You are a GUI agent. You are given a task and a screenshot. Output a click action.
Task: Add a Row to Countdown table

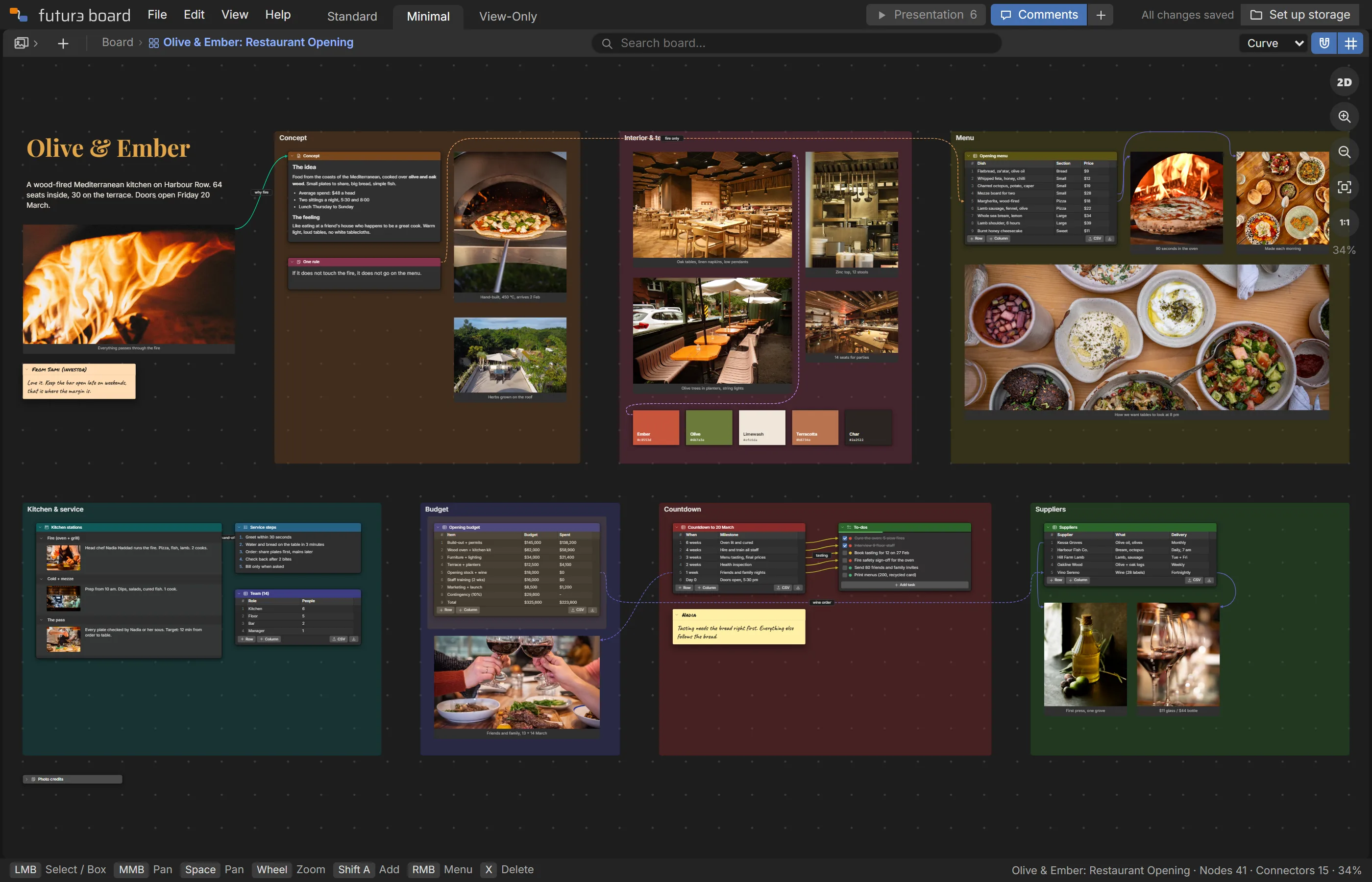tap(684, 588)
